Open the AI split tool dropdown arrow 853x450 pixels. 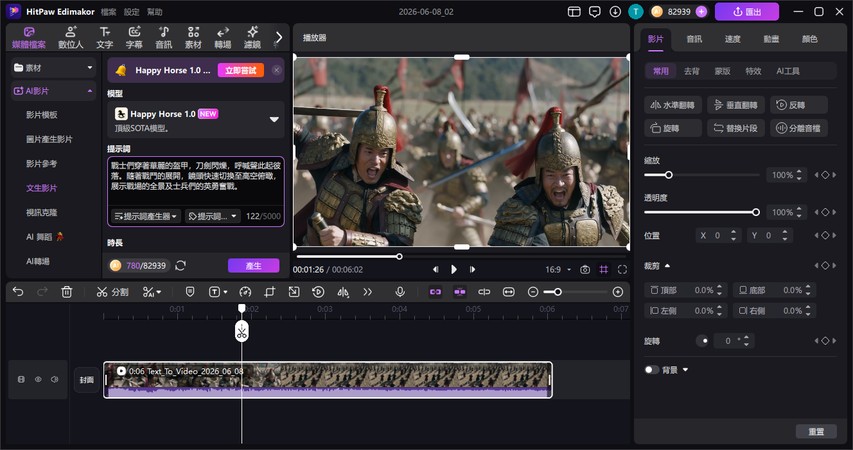point(159,293)
